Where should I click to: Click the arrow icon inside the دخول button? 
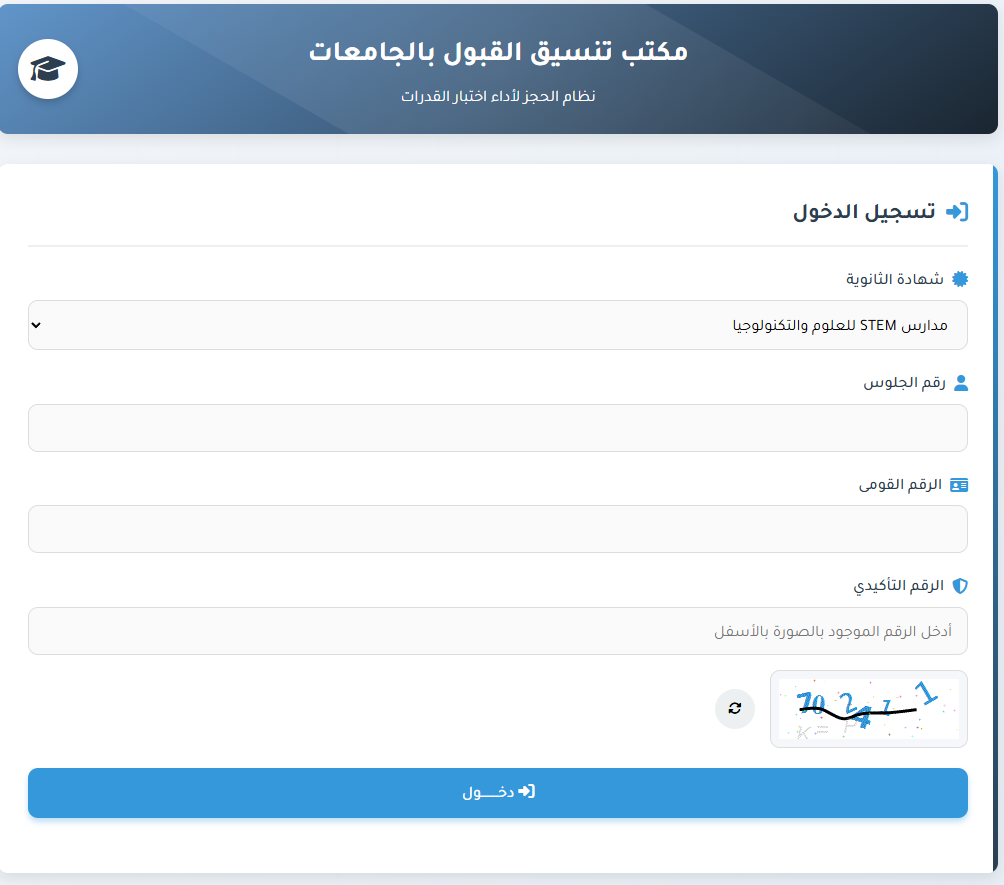pos(530,791)
